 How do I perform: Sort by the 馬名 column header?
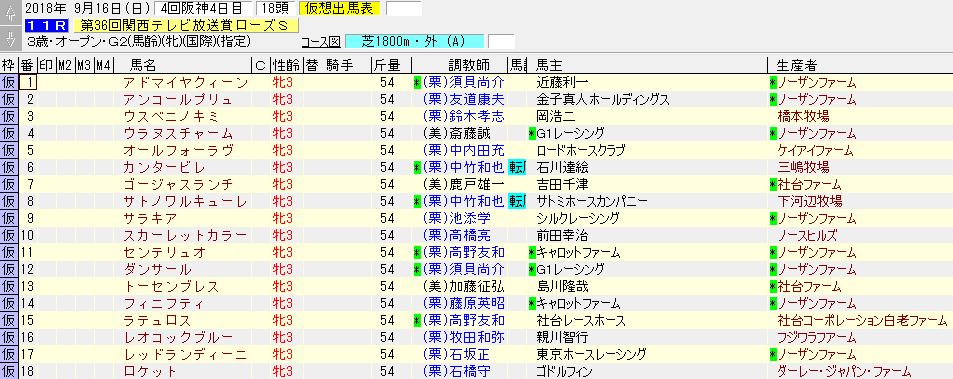(x=143, y=65)
